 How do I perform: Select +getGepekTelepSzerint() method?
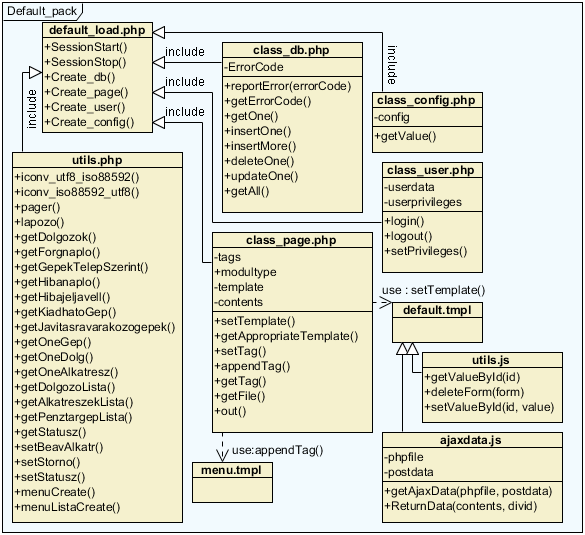pyautogui.click(x=81, y=267)
